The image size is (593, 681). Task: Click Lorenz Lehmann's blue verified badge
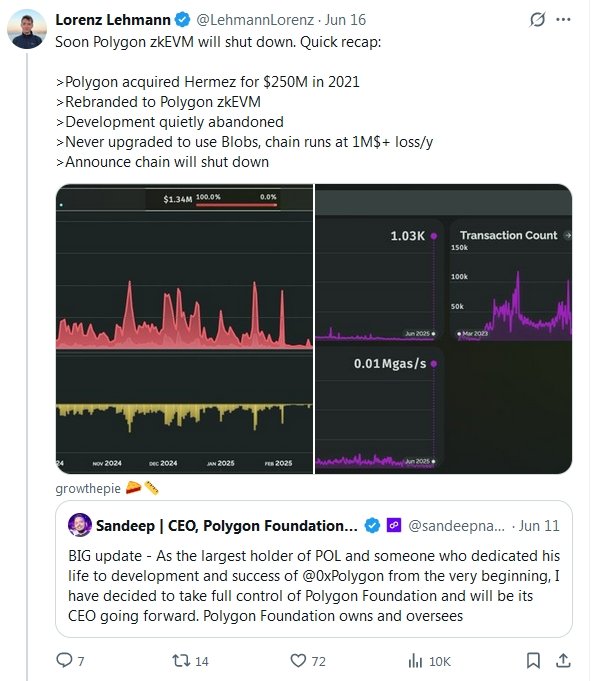pos(182,20)
